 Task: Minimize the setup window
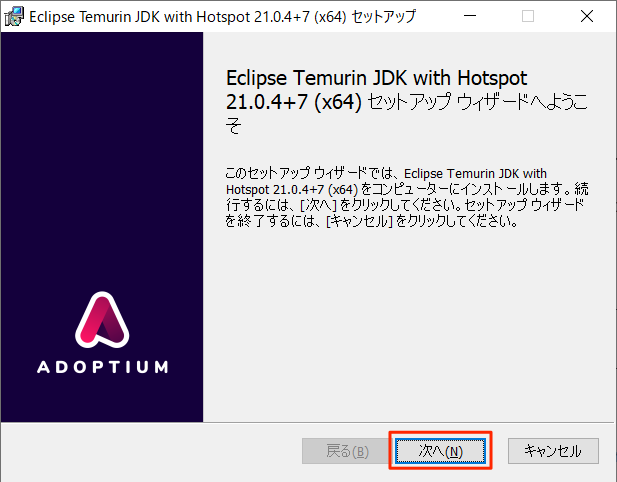click(x=470, y=16)
